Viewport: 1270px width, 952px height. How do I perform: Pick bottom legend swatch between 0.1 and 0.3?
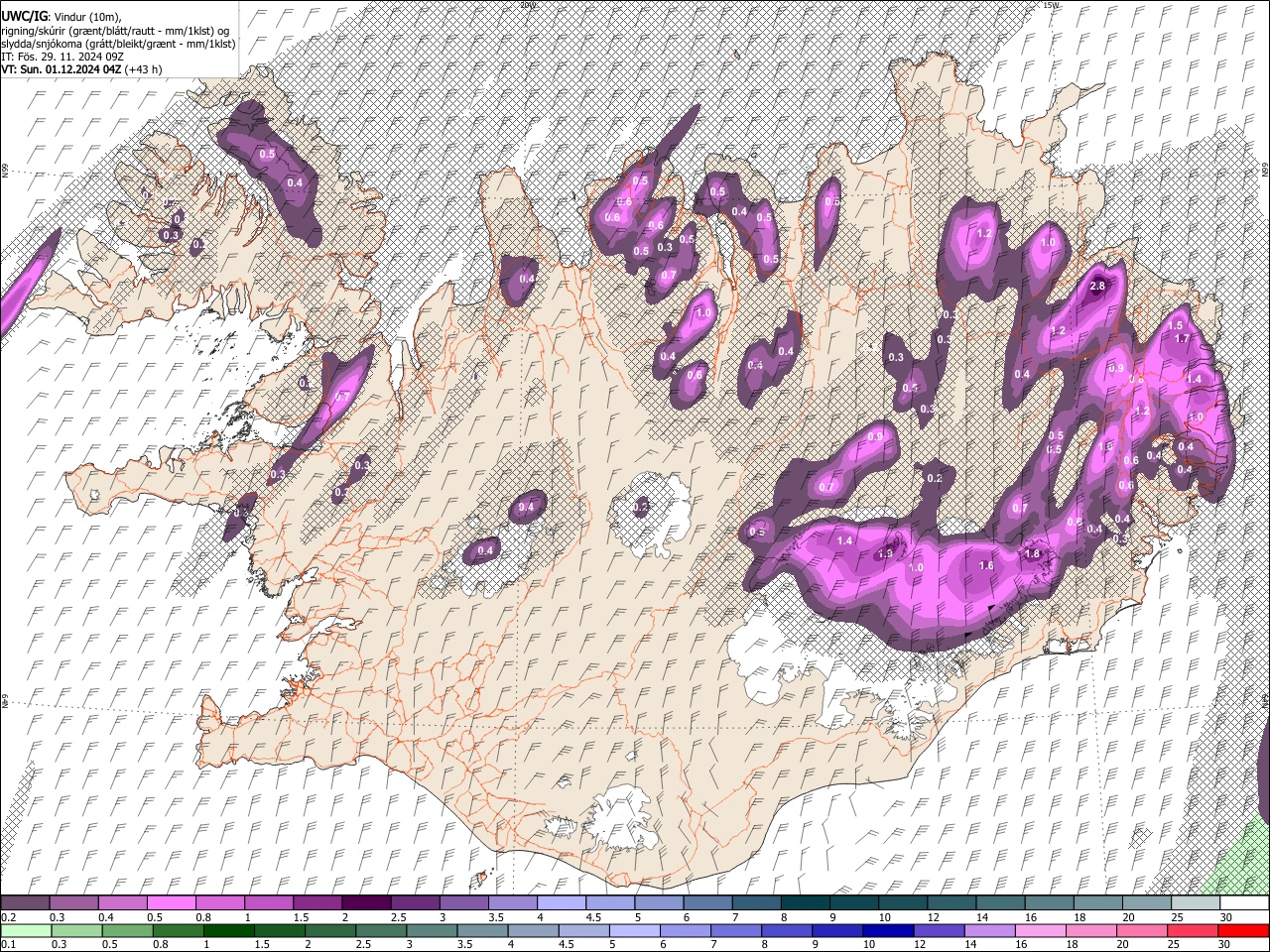[x=25, y=930]
